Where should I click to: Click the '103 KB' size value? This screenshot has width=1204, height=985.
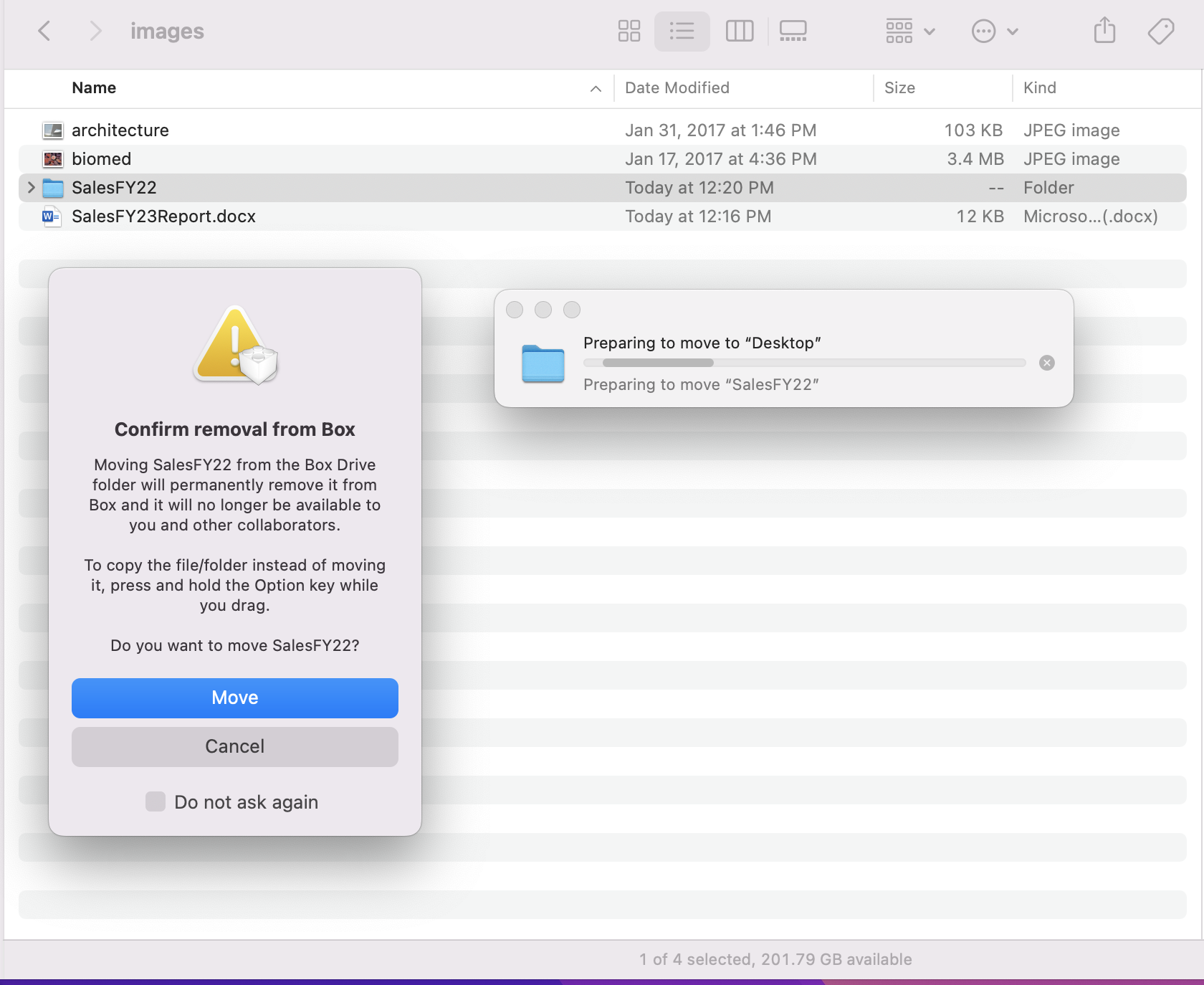pyautogui.click(x=973, y=130)
